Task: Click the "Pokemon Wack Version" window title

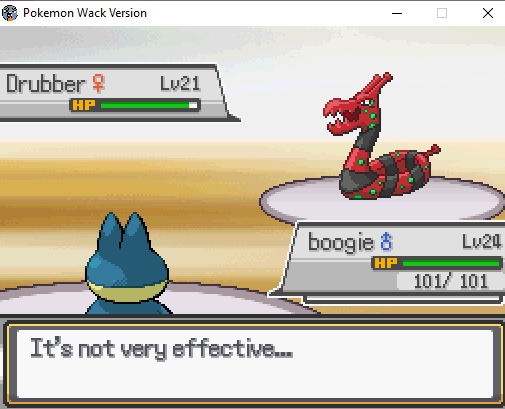Action: pos(85,13)
